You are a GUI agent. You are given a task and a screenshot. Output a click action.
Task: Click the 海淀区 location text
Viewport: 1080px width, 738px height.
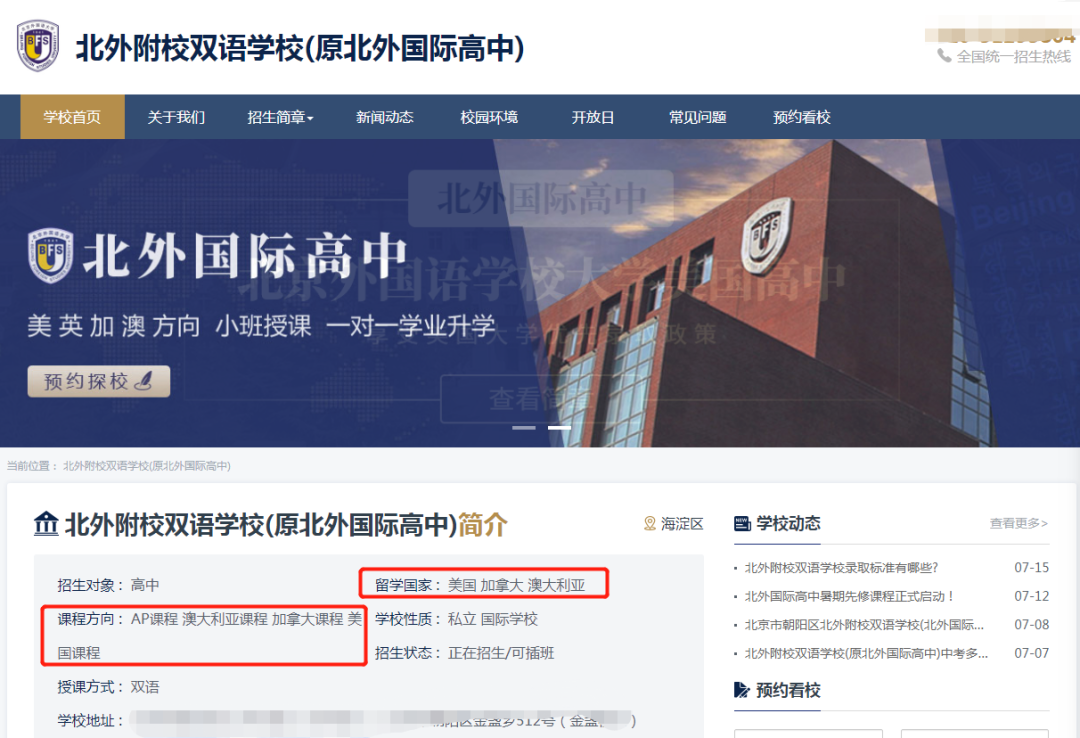[x=682, y=524]
